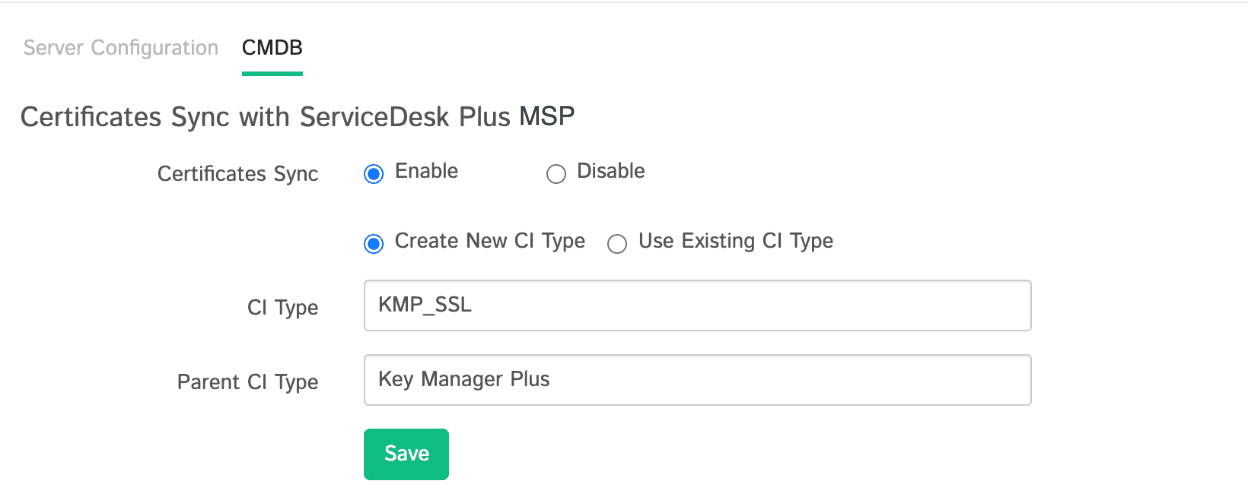Select the CMDB tab
Image resolution: width=1248 pixels, height=500 pixels.
point(272,48)
